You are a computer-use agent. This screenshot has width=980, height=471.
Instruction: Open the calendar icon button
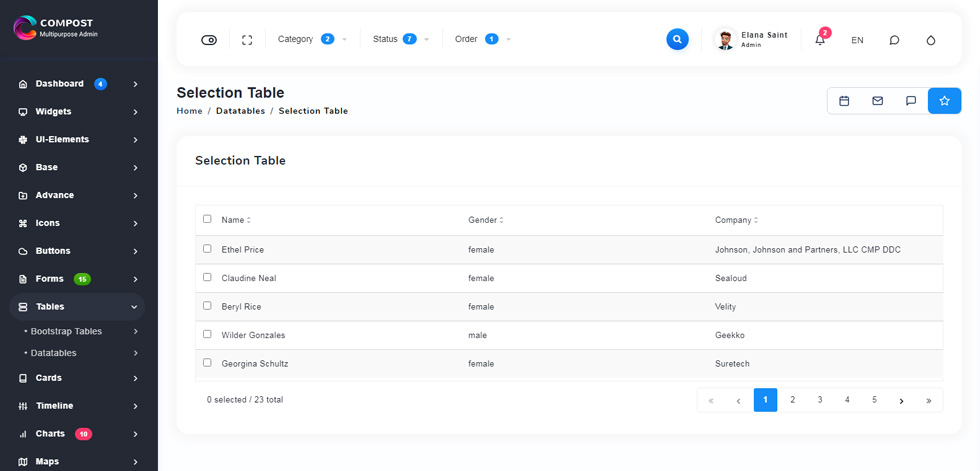844,101
